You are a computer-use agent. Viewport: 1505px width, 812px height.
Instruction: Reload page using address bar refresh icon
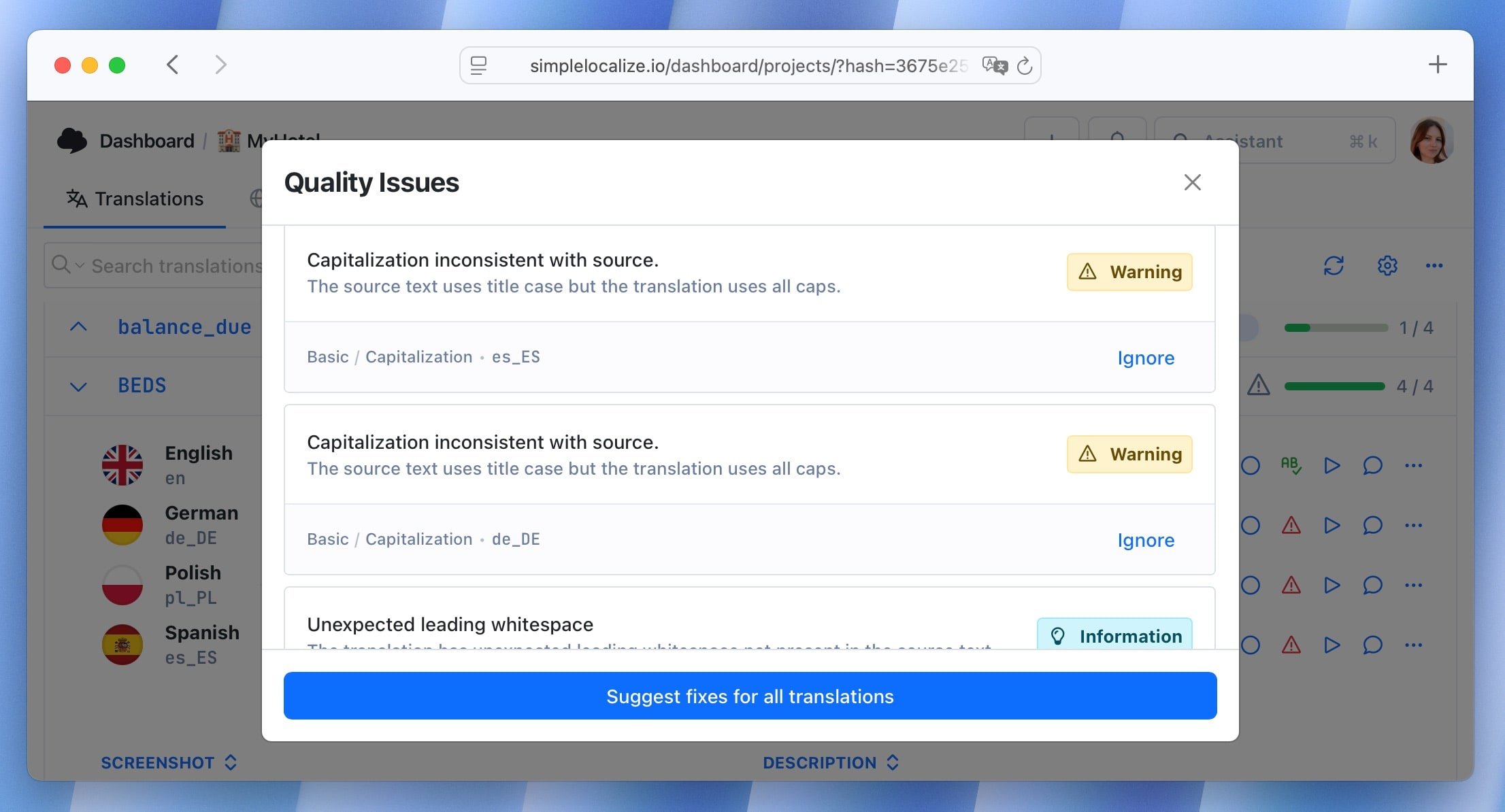click(x=1025, y=66)
